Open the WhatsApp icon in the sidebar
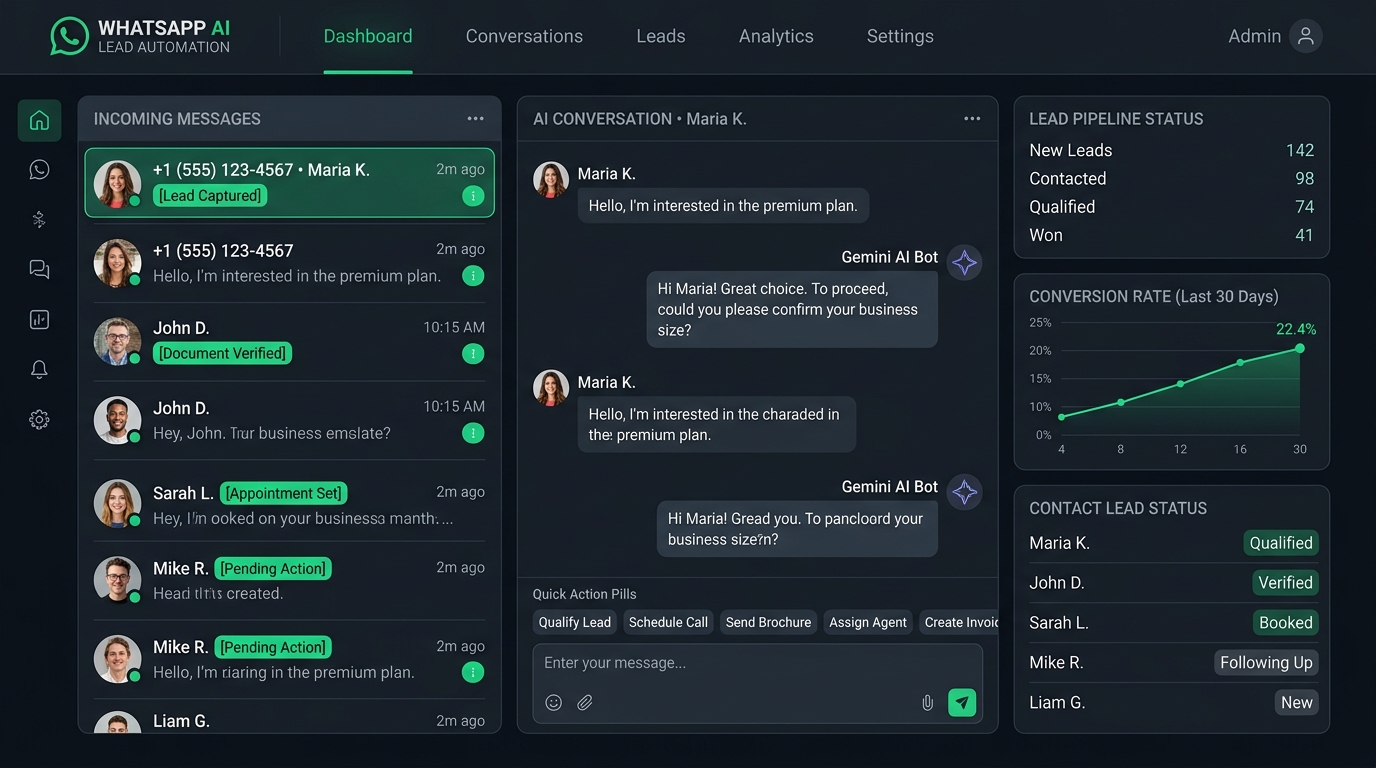This screenshot has width=1376, height=768. click(x=39, y=170)
